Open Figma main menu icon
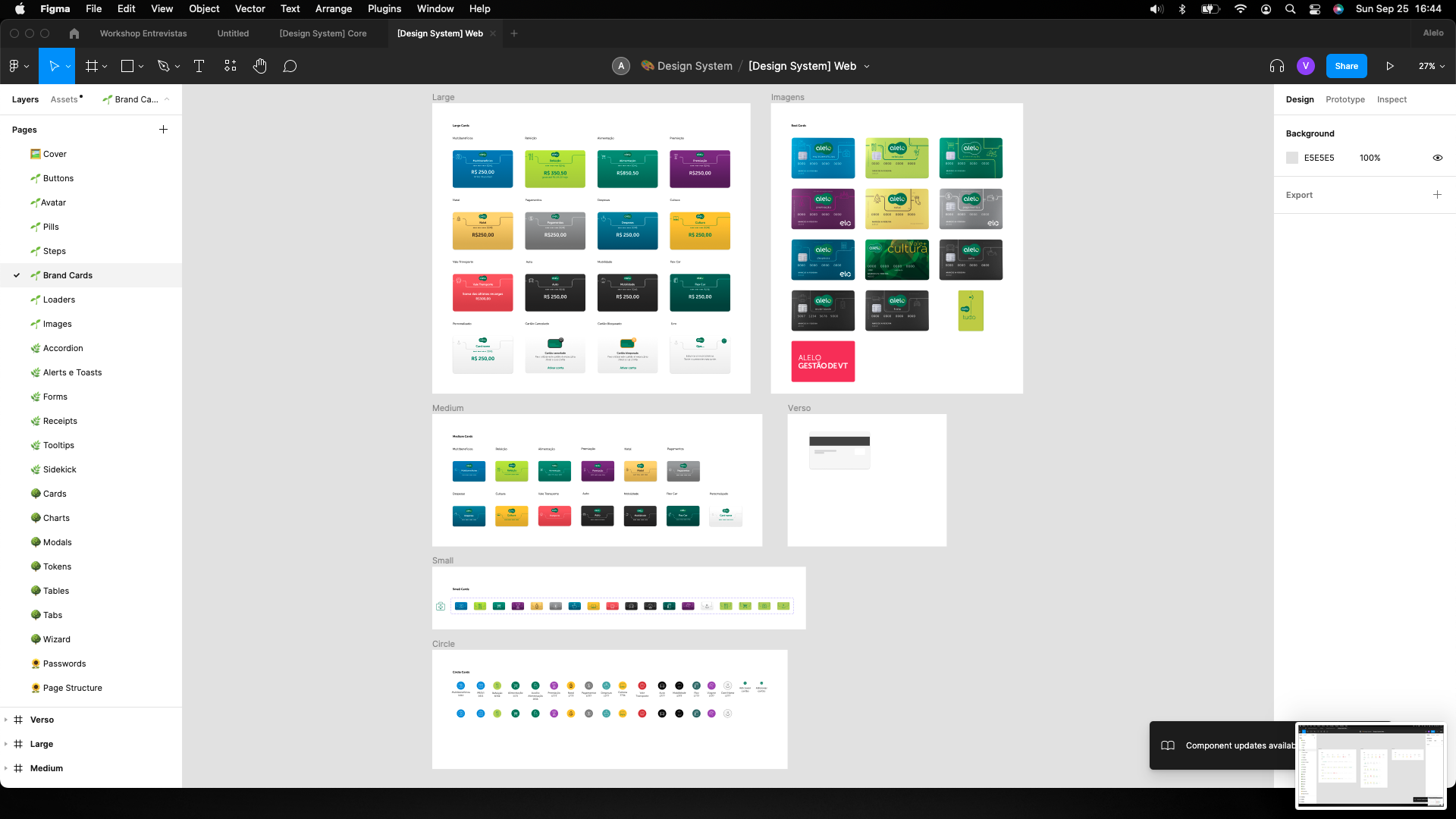Image resolution: width=1456 pixels, height=819 pixels. [14, 66]
